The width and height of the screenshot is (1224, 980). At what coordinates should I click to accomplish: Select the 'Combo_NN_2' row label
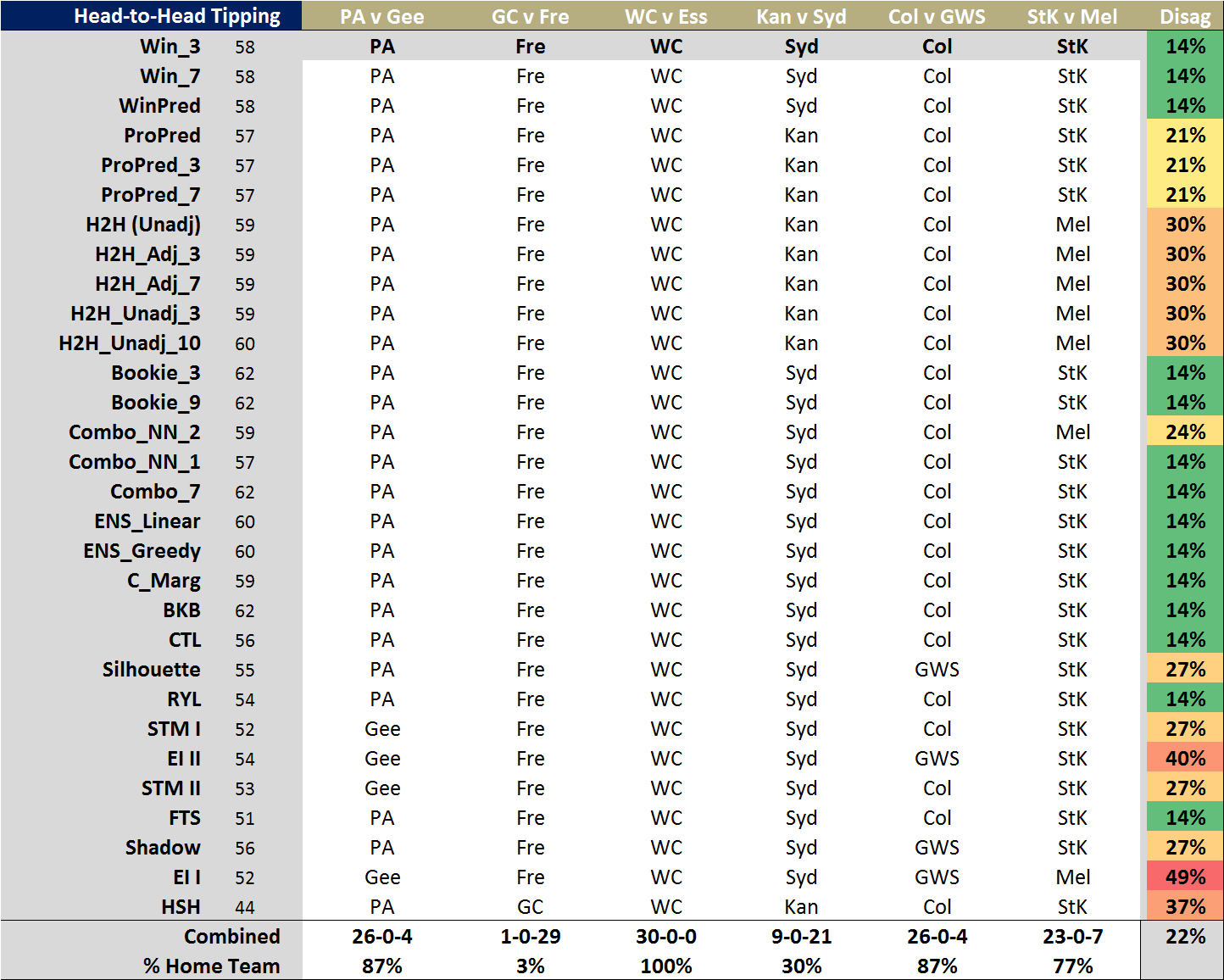pos(135,432)
